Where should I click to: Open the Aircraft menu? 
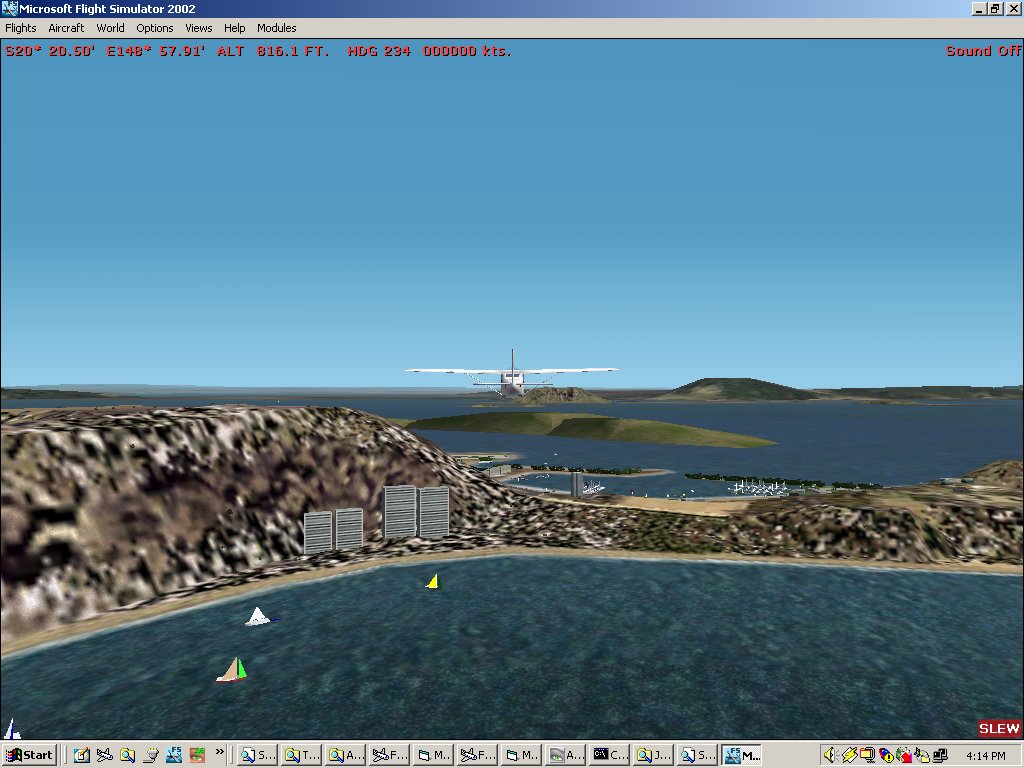click(66, 28)
